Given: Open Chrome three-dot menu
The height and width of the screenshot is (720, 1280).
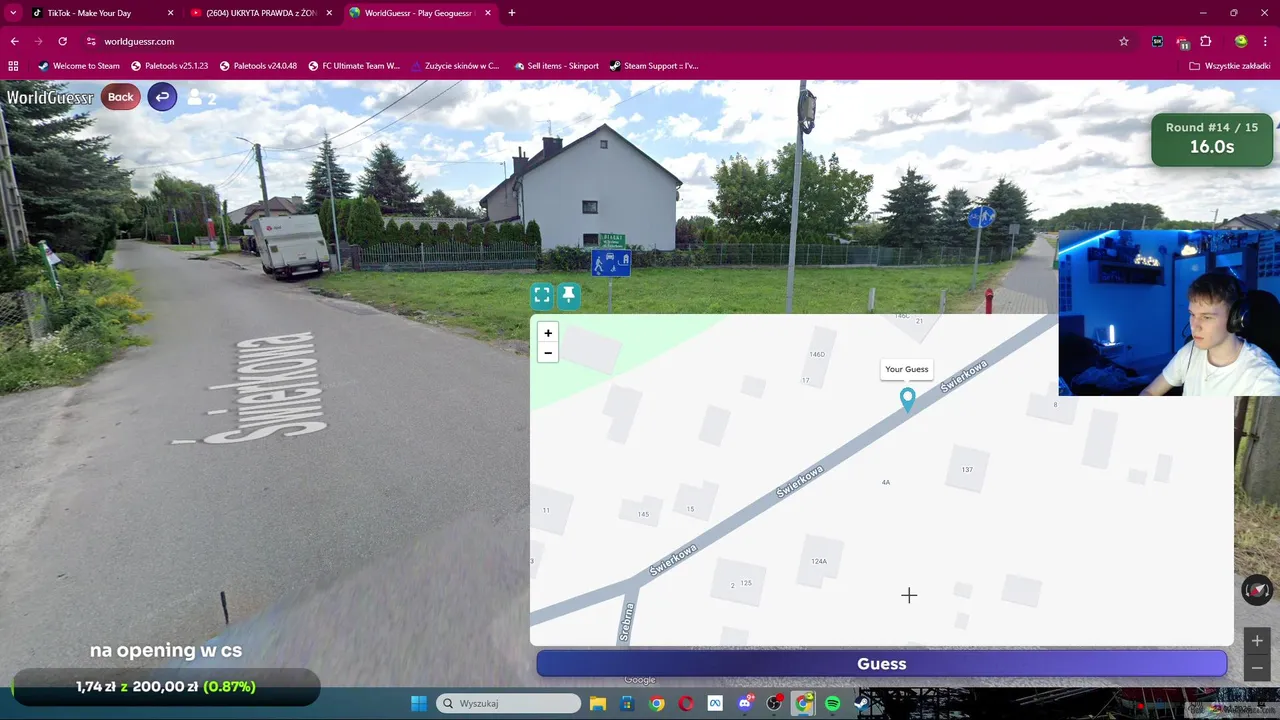Looking at the screenshot, I should coord(1265,41).
